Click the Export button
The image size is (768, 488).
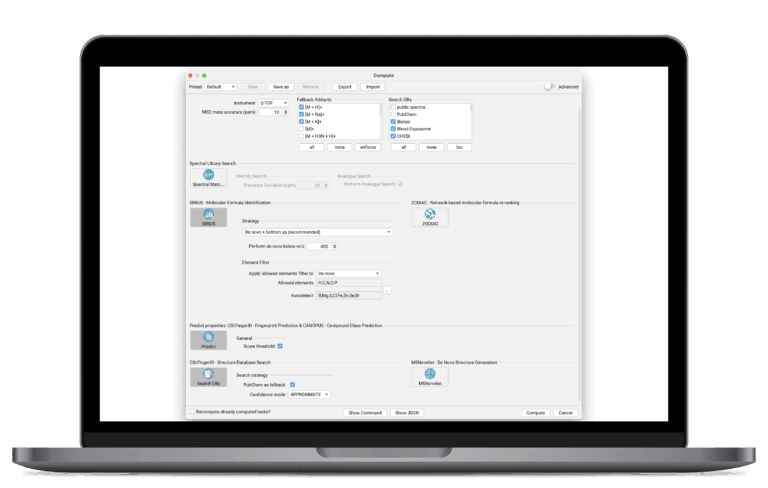pyautogui.click(x=344, y=87)
